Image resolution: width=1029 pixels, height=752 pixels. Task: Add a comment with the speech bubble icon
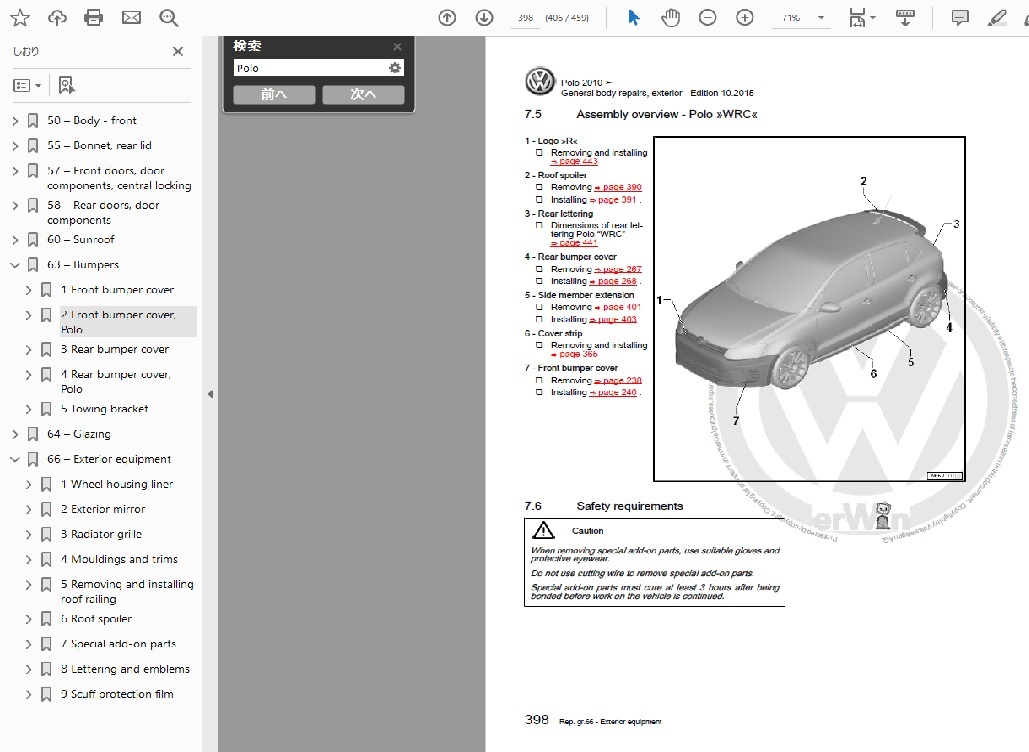tap(960, 18)
